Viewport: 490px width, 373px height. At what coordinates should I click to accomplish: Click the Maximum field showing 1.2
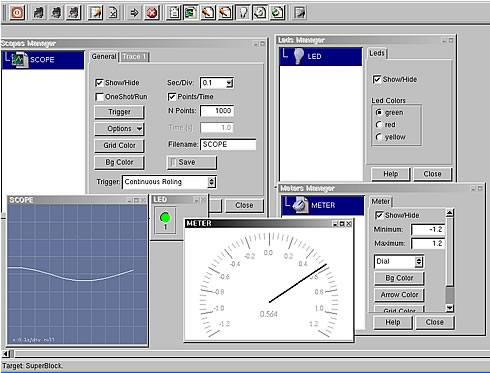pos(428,243)
